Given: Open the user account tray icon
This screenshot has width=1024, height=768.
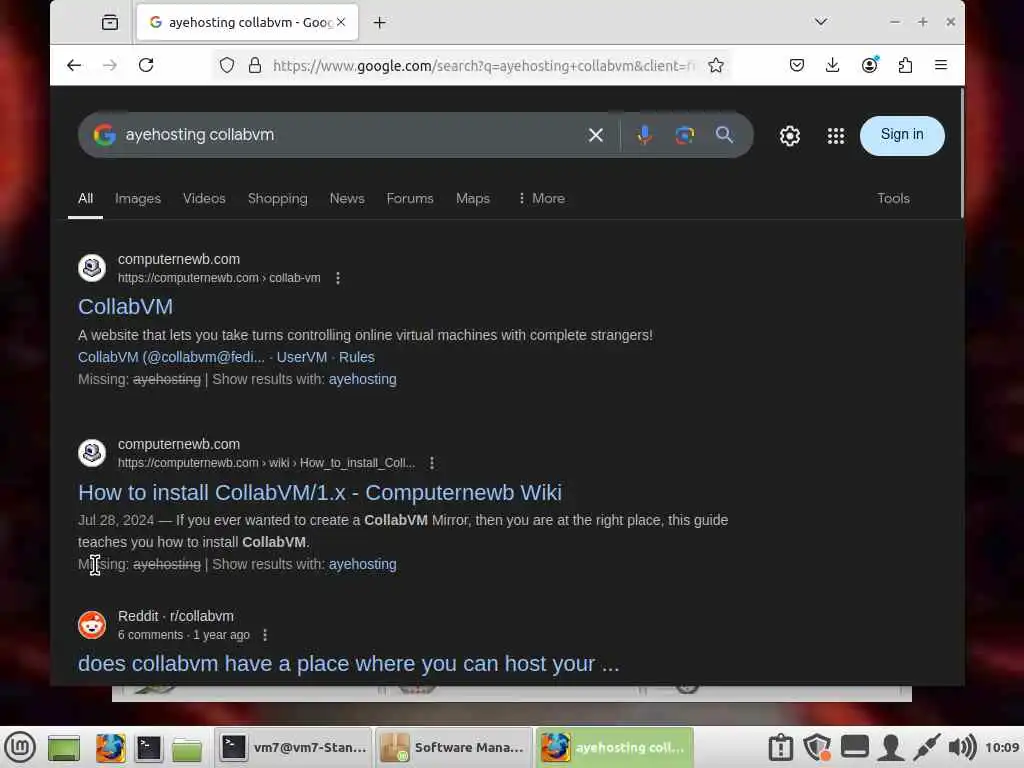Looking at the screenshot, I should (x=890, y=747).
